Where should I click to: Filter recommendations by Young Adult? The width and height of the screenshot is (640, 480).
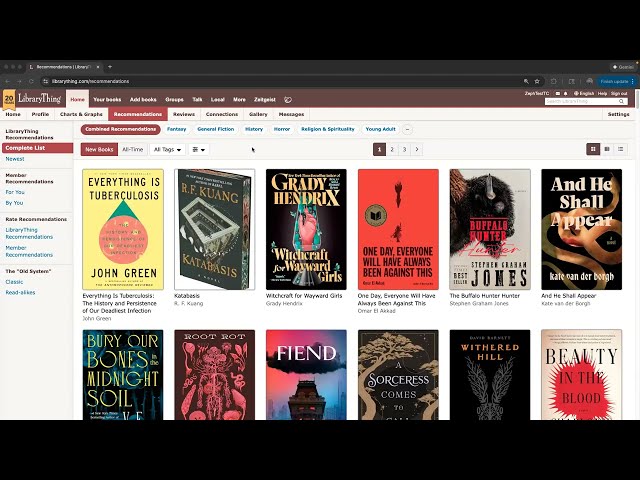tap(380, 129)
